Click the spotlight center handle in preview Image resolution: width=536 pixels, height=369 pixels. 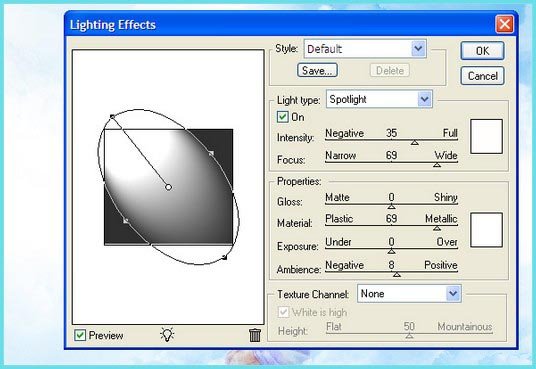pyautogui.click(x=168, y=187)
